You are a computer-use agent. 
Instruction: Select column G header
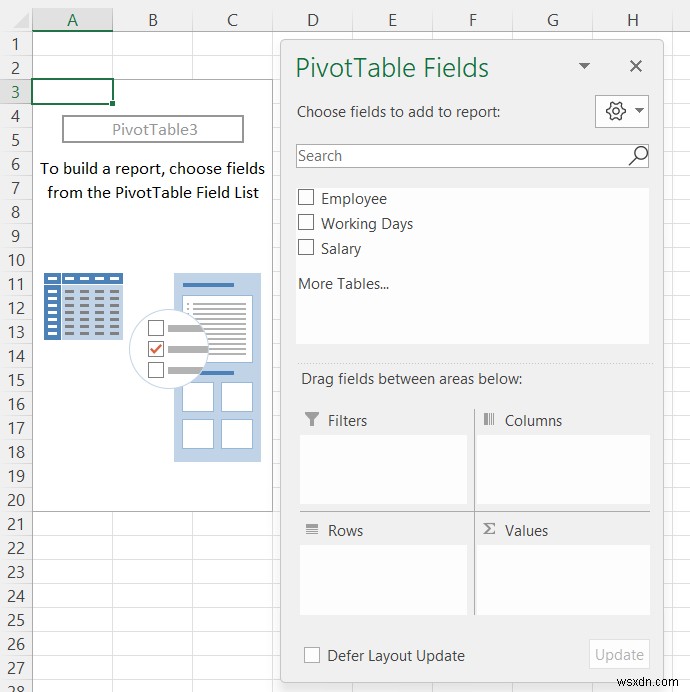pyautogui.click(x=553, y=20)
